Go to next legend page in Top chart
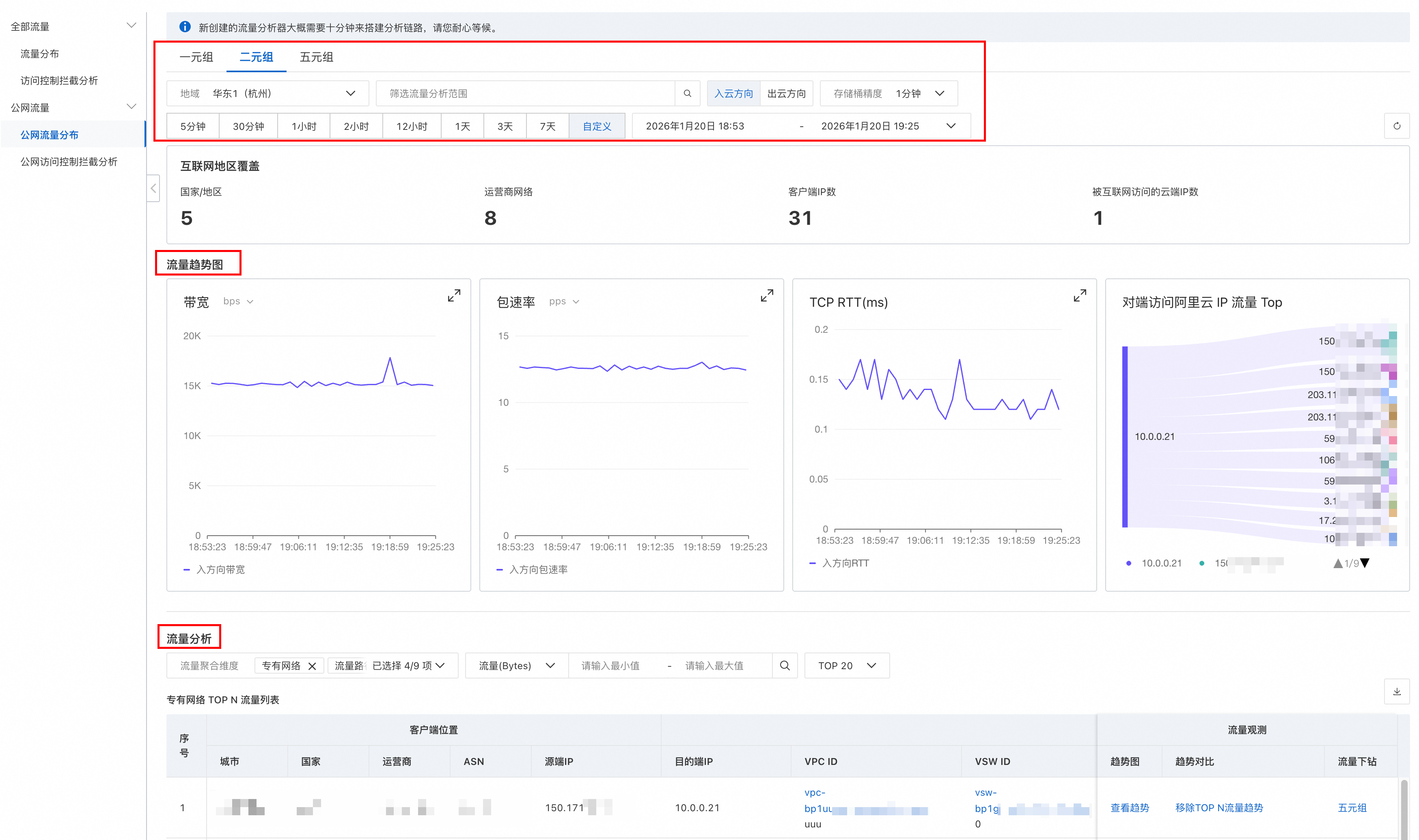This screenshot has width=1419, height=840. coord(1365,563)
